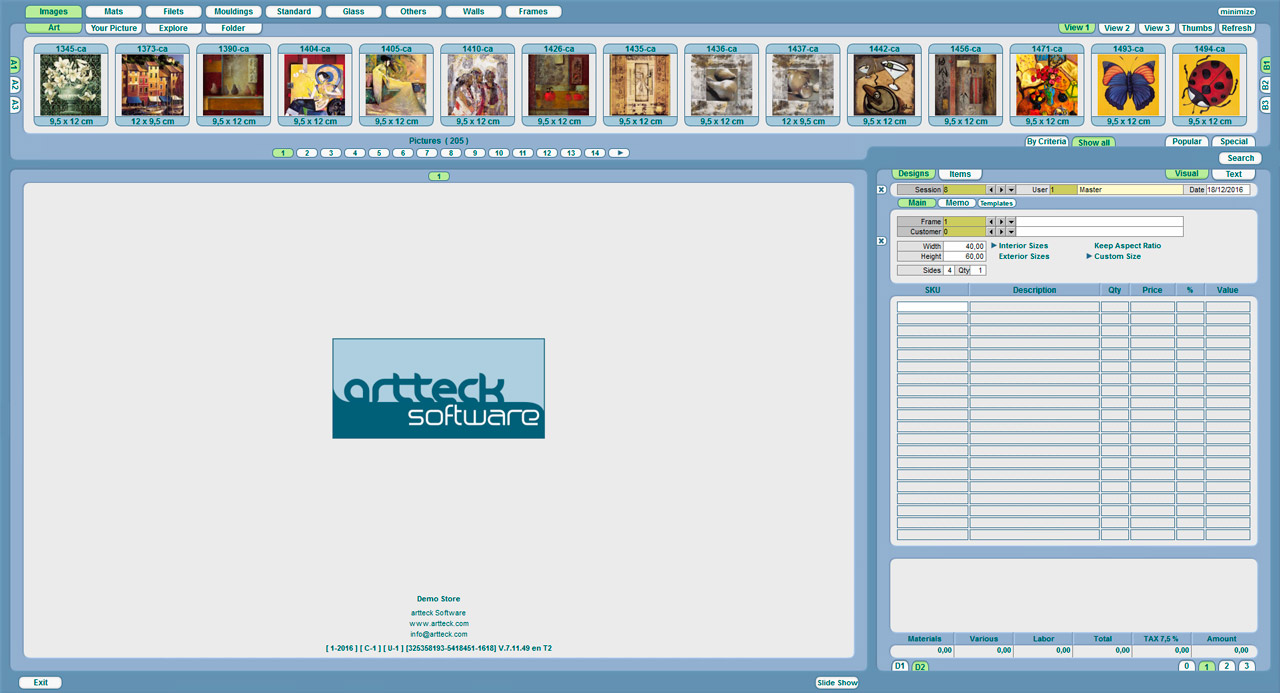This screenshot has height=693, width=1280.
Task: Filter pictures By Criteria
Action: pos(1047,142)
